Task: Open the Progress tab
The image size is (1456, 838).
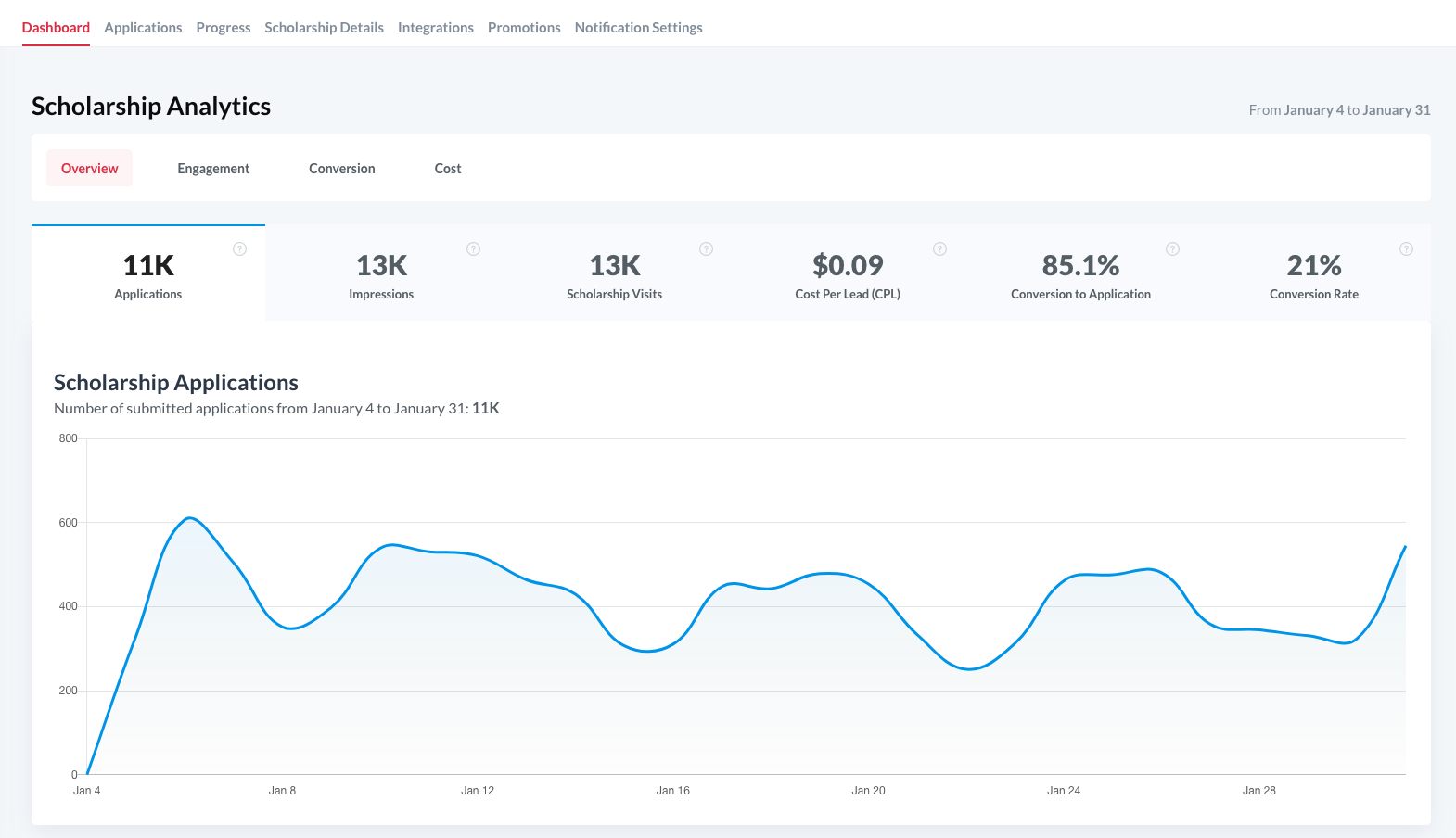Action: (x=224, y=28)
